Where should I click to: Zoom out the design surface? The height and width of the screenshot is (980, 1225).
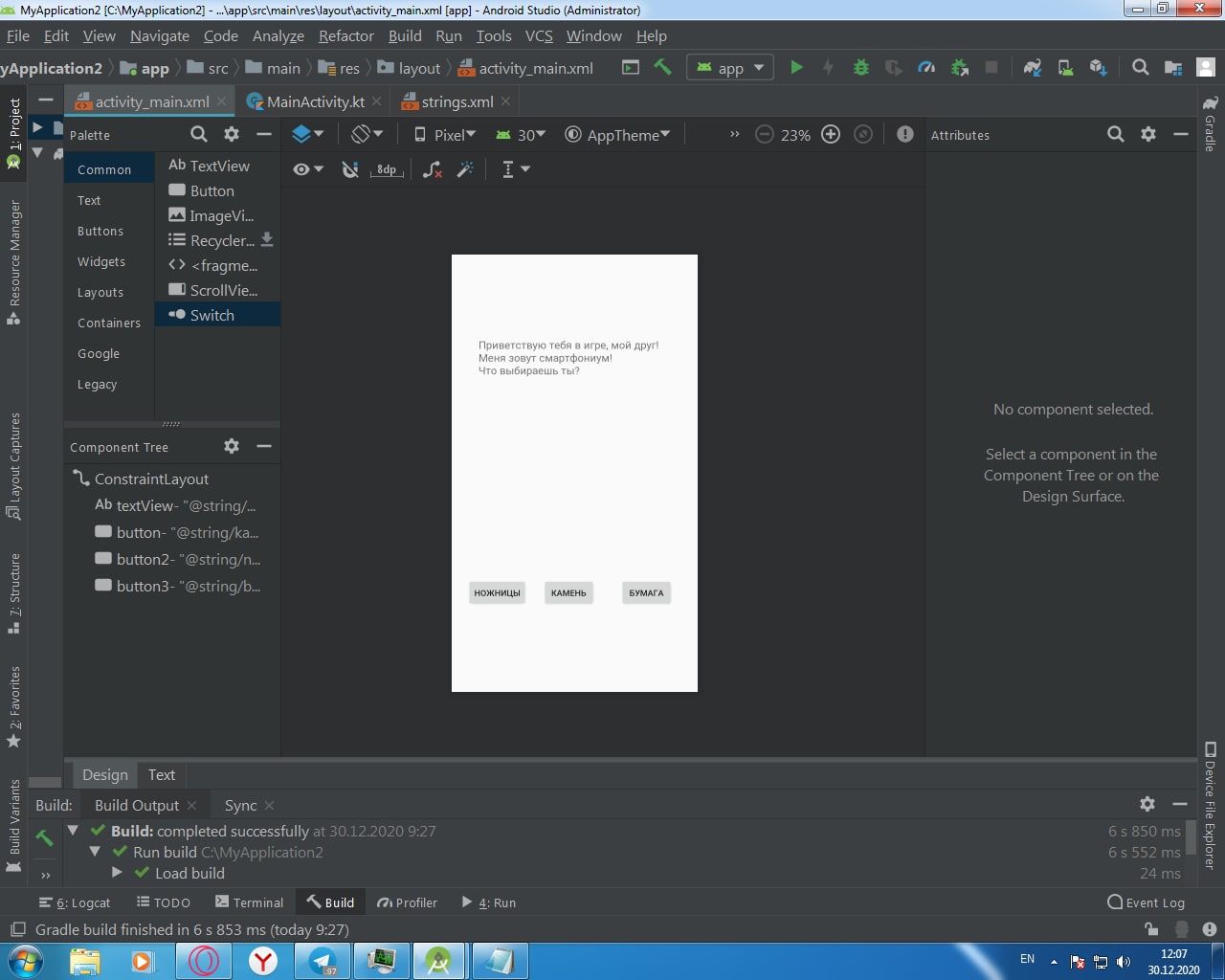764,135
